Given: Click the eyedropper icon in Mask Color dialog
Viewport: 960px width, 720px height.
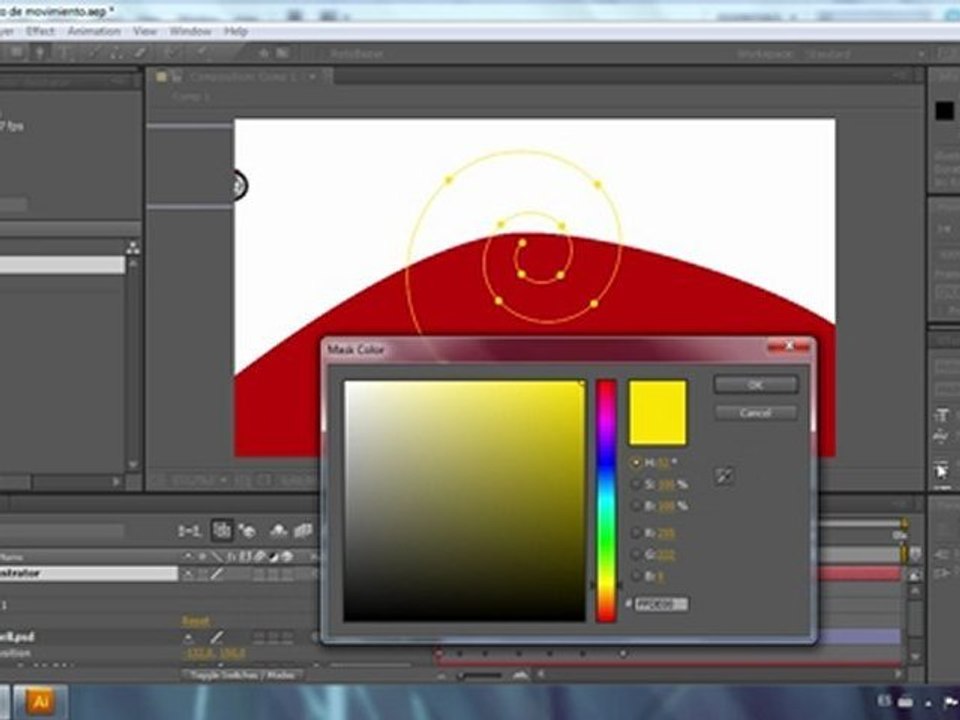Looking at the screenshot, I should point(724,476).
